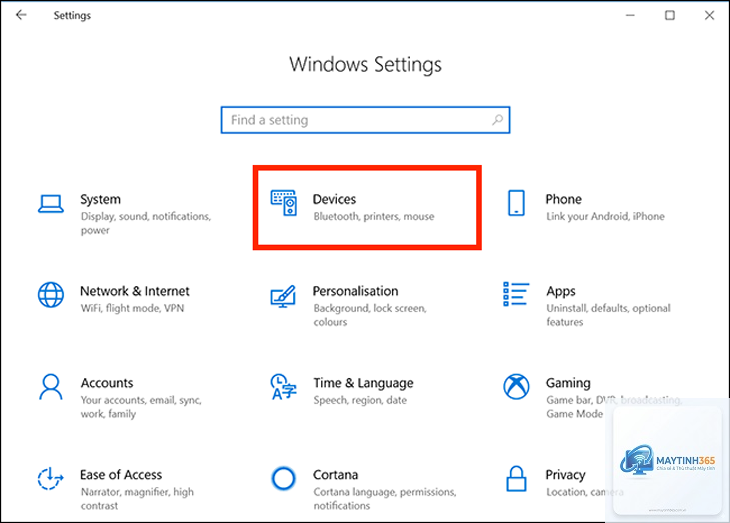Viewport: 730px width, 523px height.
Task: Go back using the back arrow
Action: (21, 15)
